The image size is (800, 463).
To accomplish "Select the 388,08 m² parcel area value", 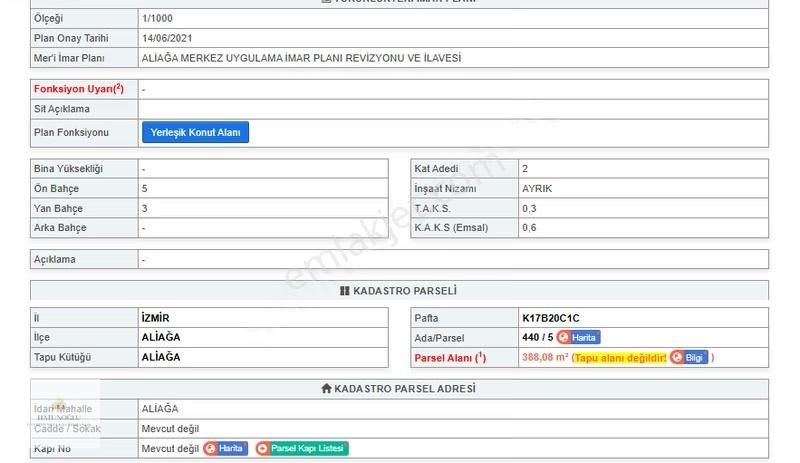I will [x=544, y=357].
